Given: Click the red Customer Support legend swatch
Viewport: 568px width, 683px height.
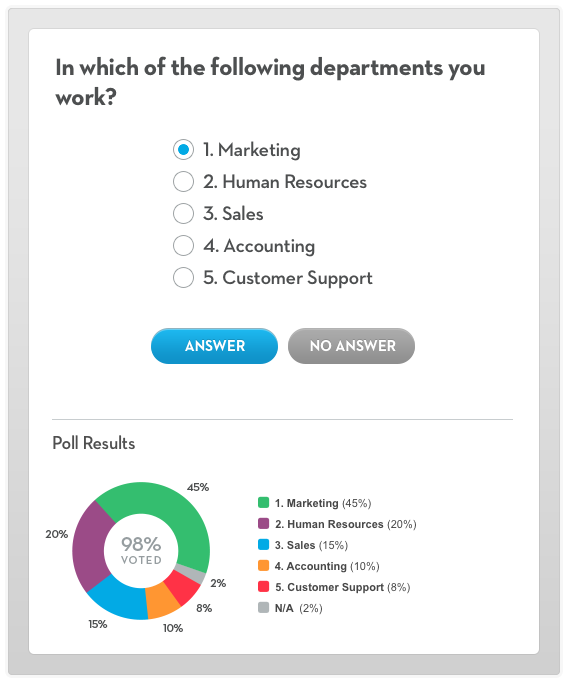Looking at the screenshot, I should click(264, 587).
